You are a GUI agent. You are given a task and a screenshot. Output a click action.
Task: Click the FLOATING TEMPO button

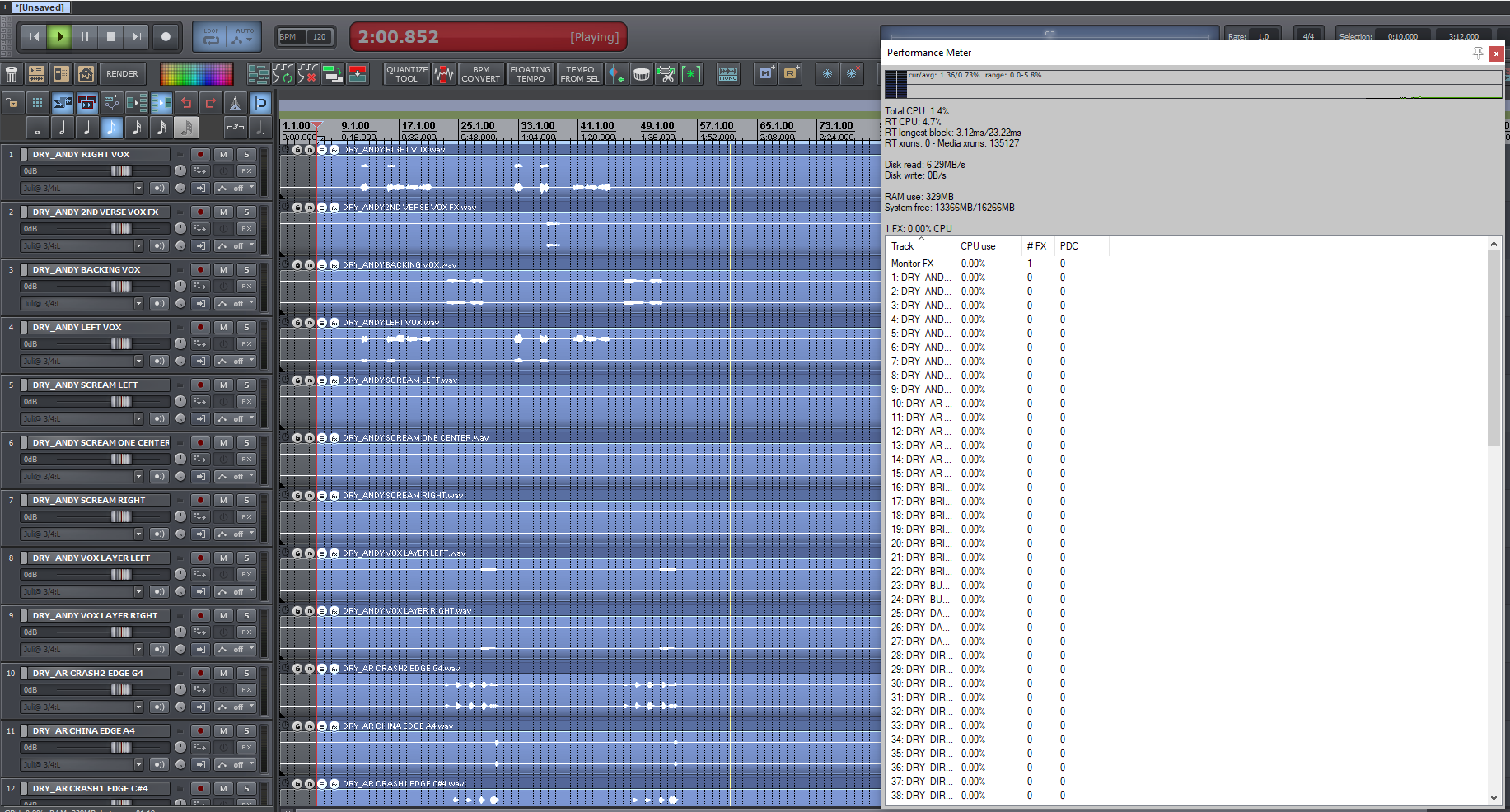(531, 74)
